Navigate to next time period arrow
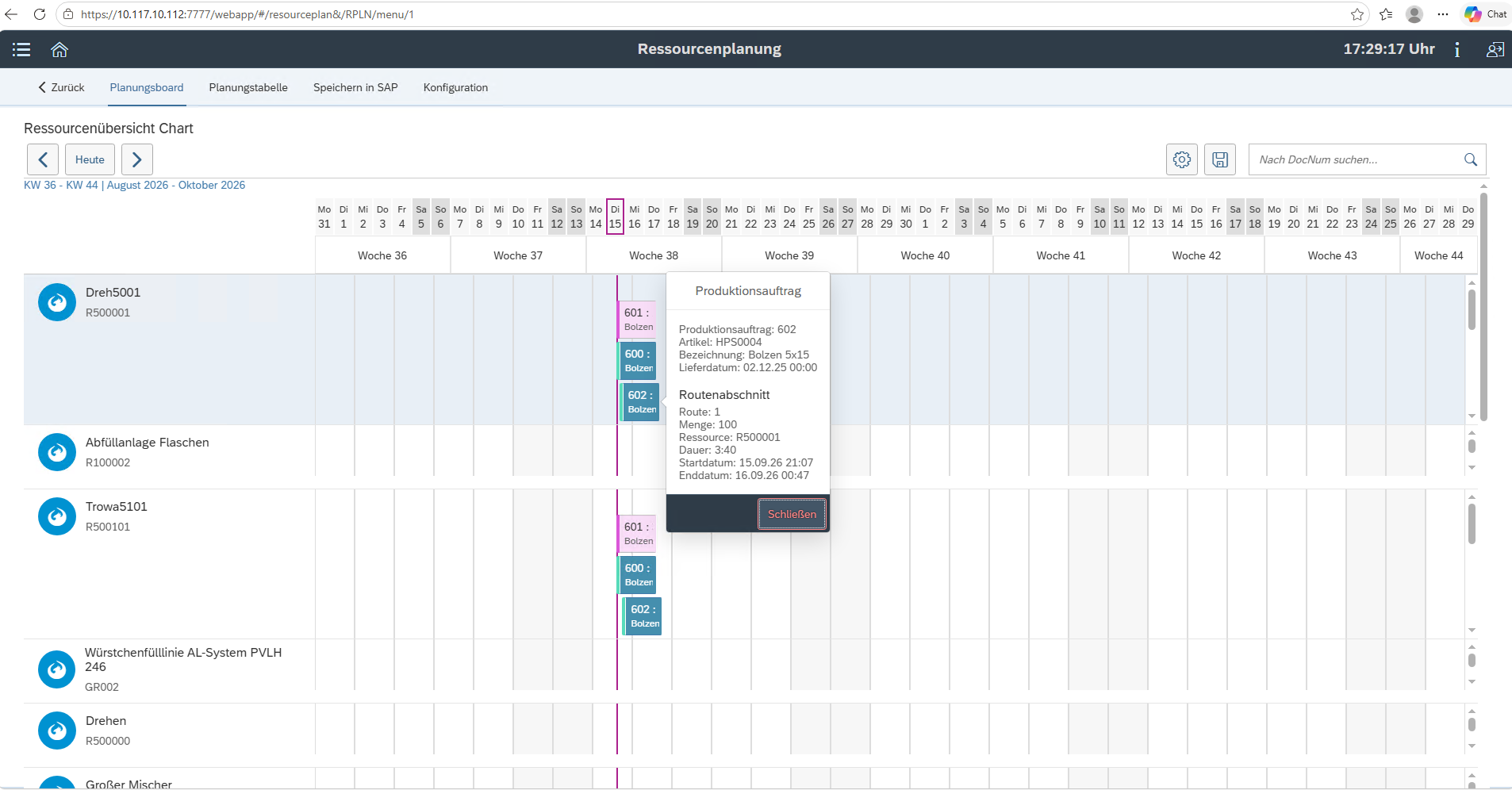Viewport: 1512px width, 790px height. (x=136, y=159)
